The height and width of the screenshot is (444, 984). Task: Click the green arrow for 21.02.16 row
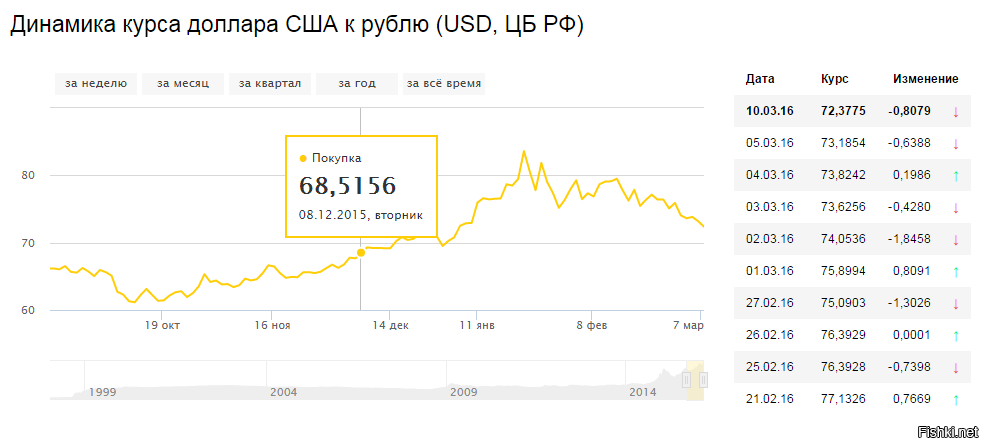(956, 399)
